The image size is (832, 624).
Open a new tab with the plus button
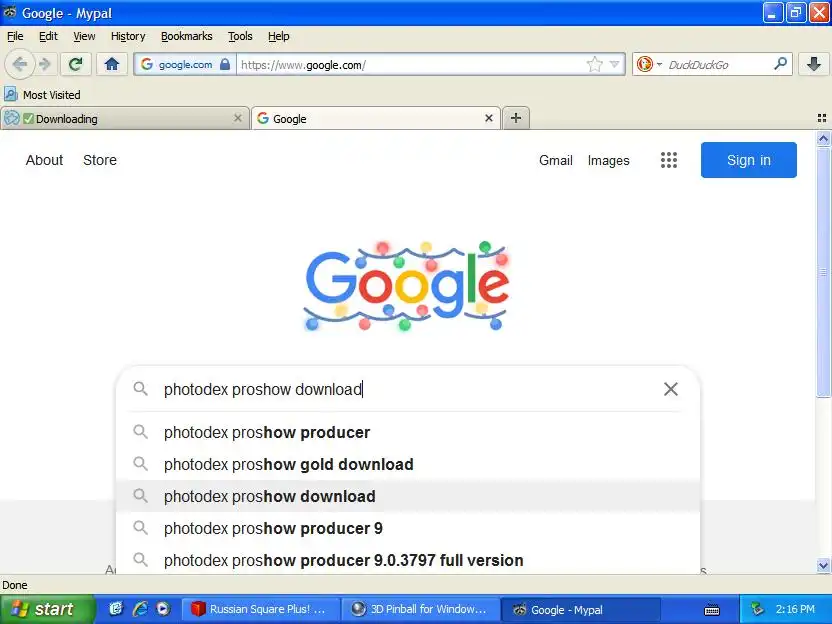516,118
